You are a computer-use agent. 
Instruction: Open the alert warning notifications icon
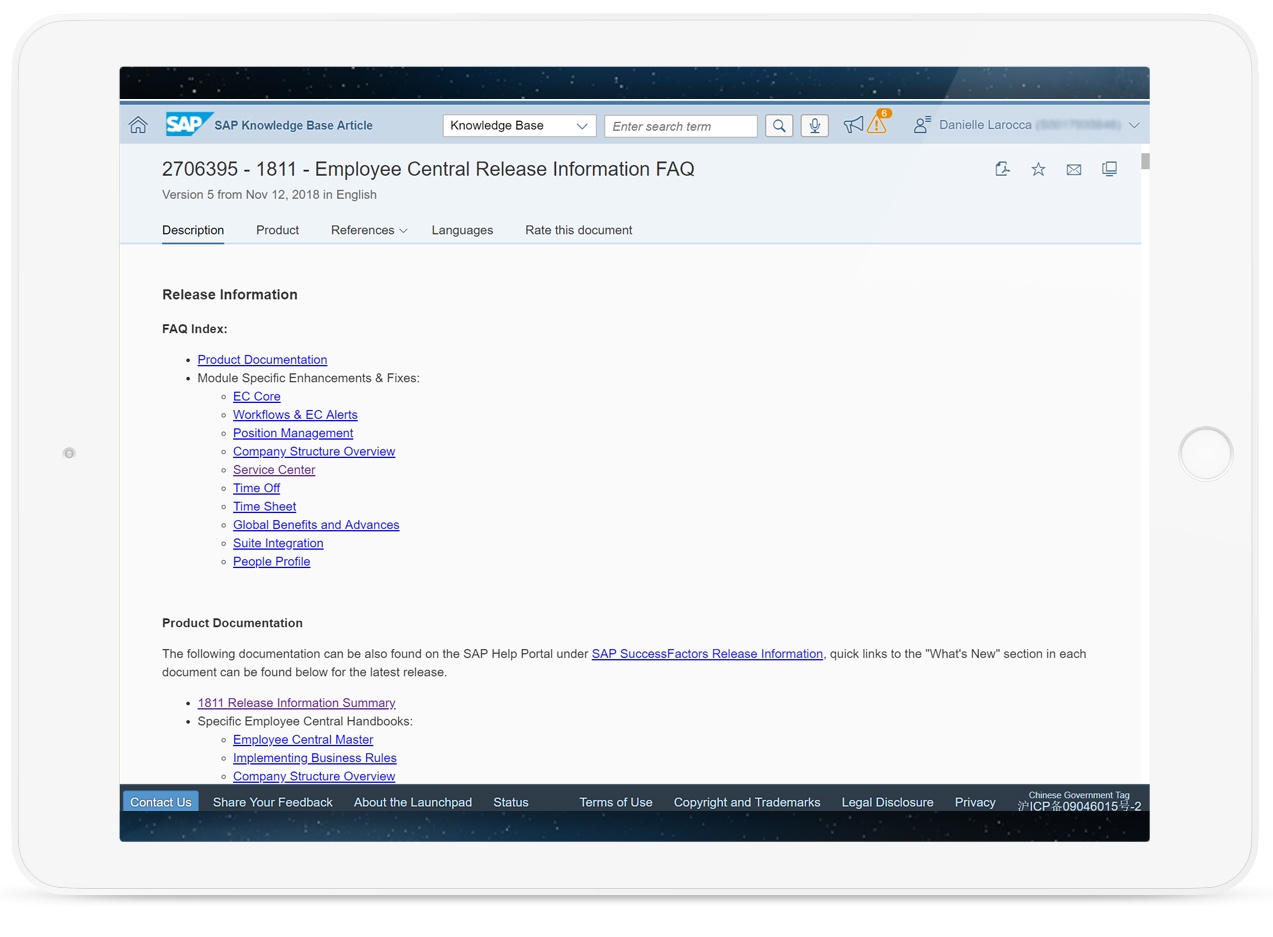click(877, 123)
